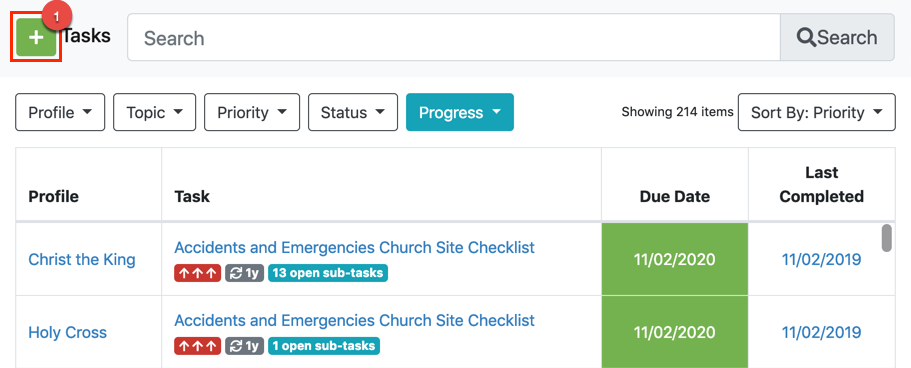Image resolution: width=911 pixels, height=368 pixels.
Task: Click the red priority arrows badge for Christ the King
Action: 198,273
